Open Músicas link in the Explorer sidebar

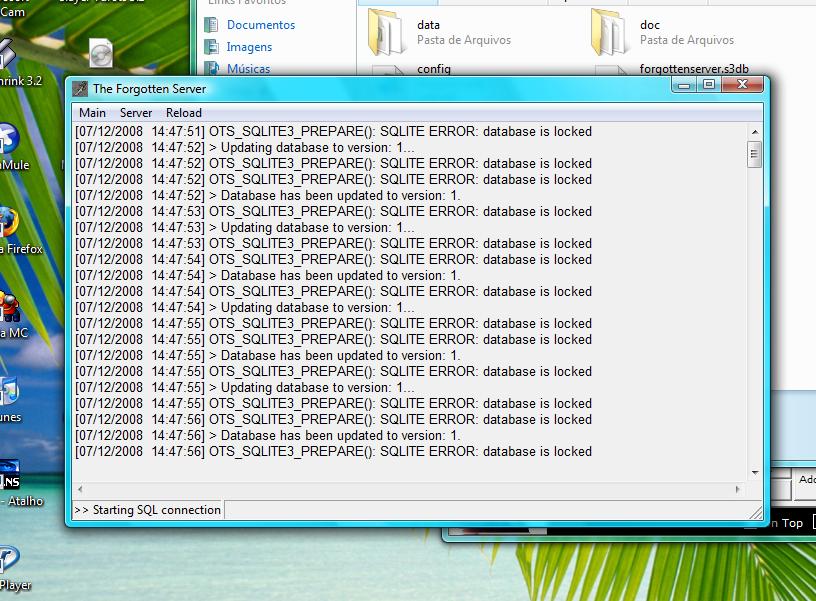[x=248, y=69]
